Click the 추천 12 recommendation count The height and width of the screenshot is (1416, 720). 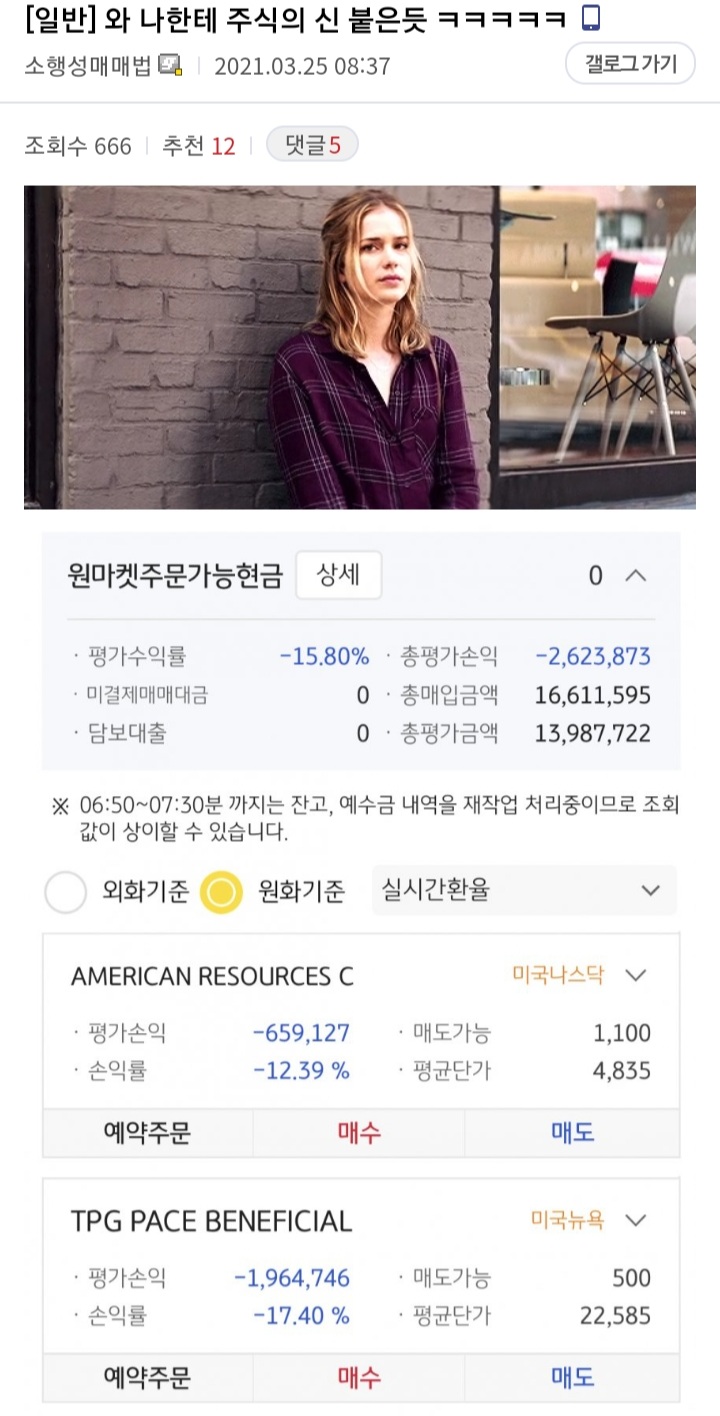[x=199, y=146]
